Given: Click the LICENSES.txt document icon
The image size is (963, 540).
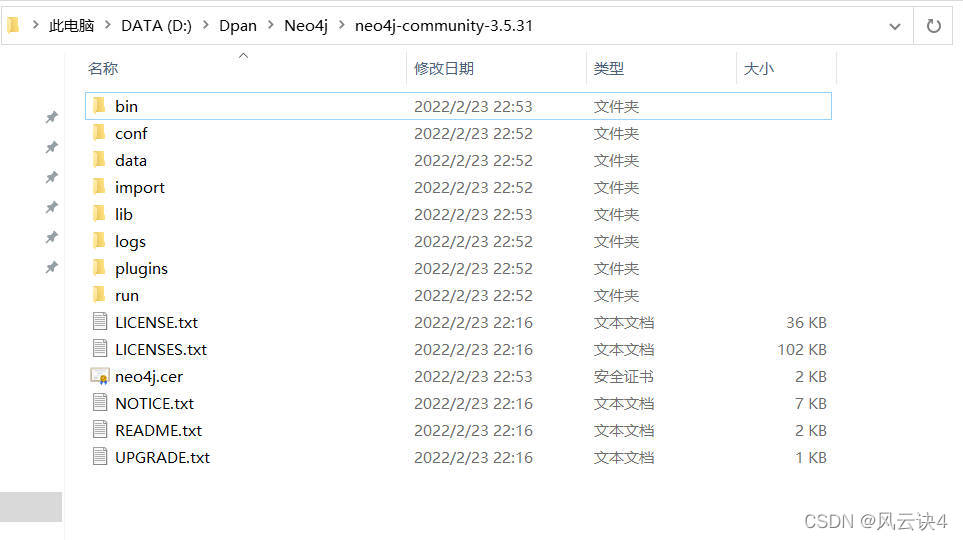Looking at the screenshot, I should [x=99, y=348].
